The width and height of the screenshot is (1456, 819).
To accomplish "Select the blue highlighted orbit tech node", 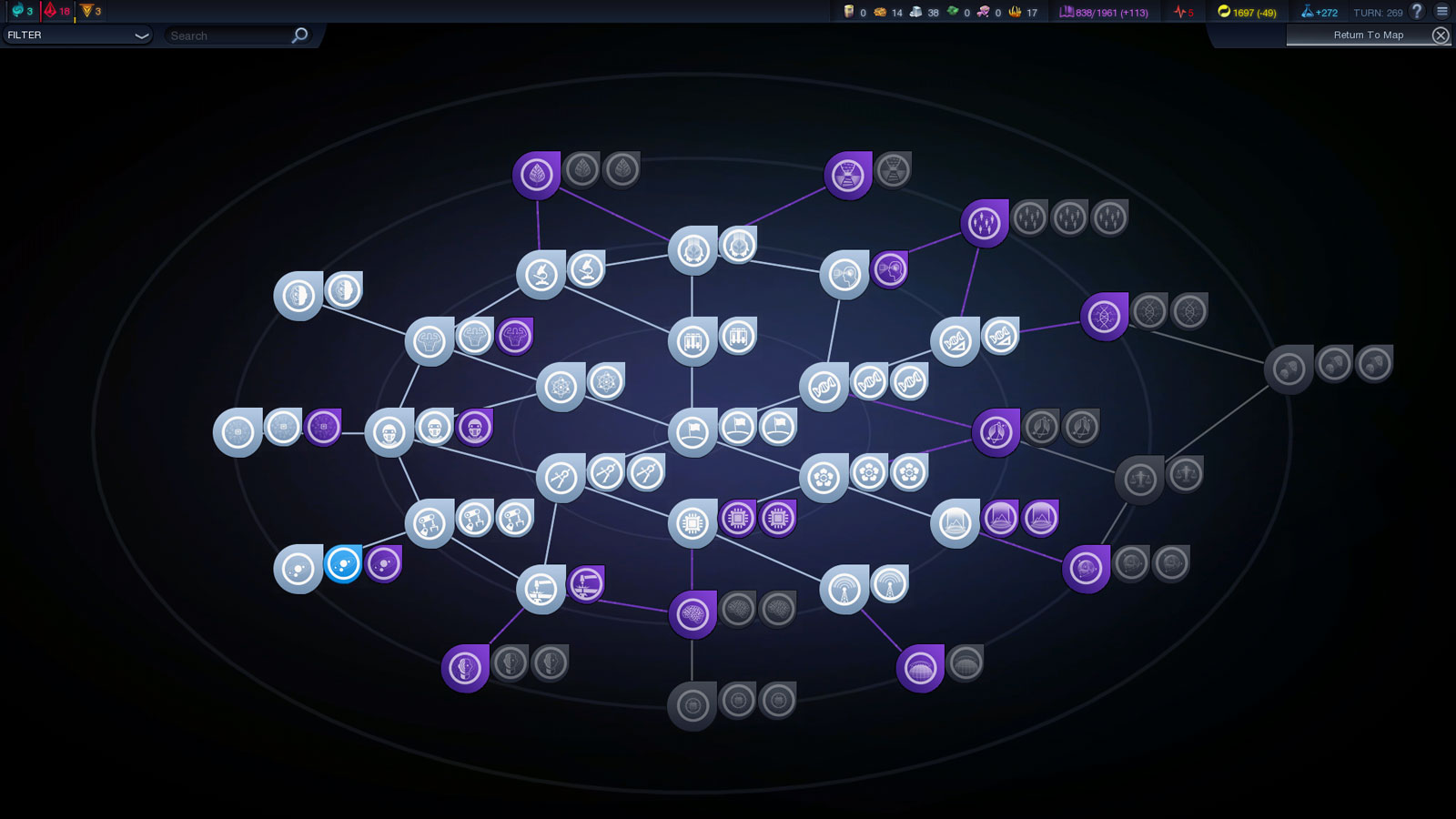I will pos(343,564).
